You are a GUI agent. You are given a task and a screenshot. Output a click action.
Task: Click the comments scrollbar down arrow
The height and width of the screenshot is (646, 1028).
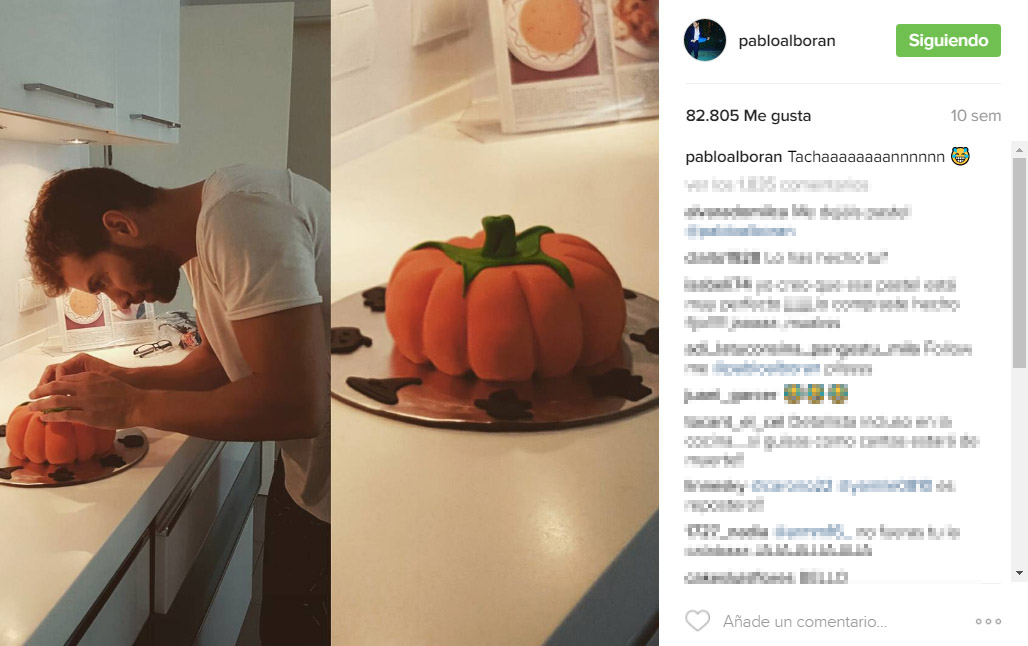click(x=1019, y=573)
